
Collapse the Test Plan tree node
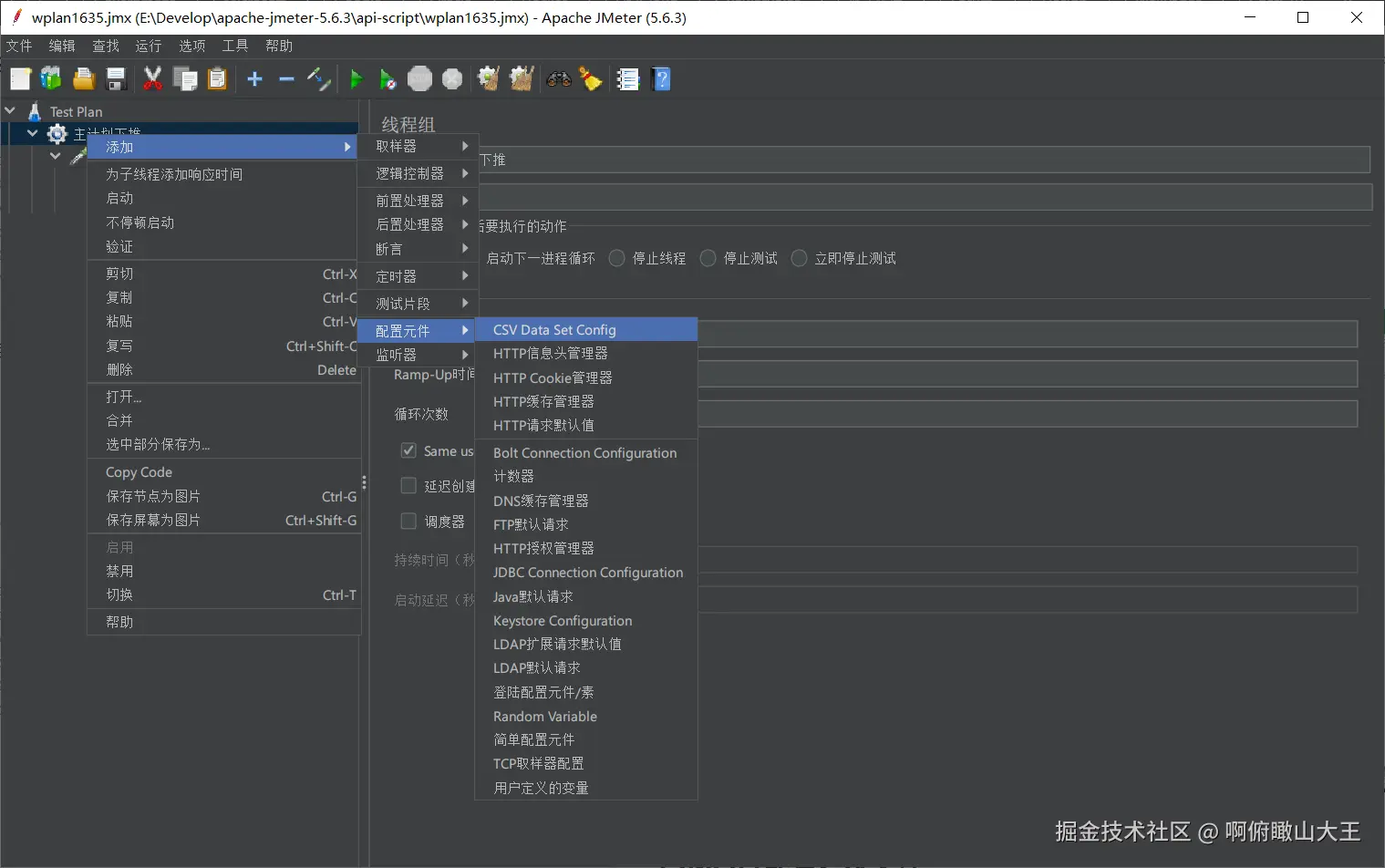click(11, 111)
